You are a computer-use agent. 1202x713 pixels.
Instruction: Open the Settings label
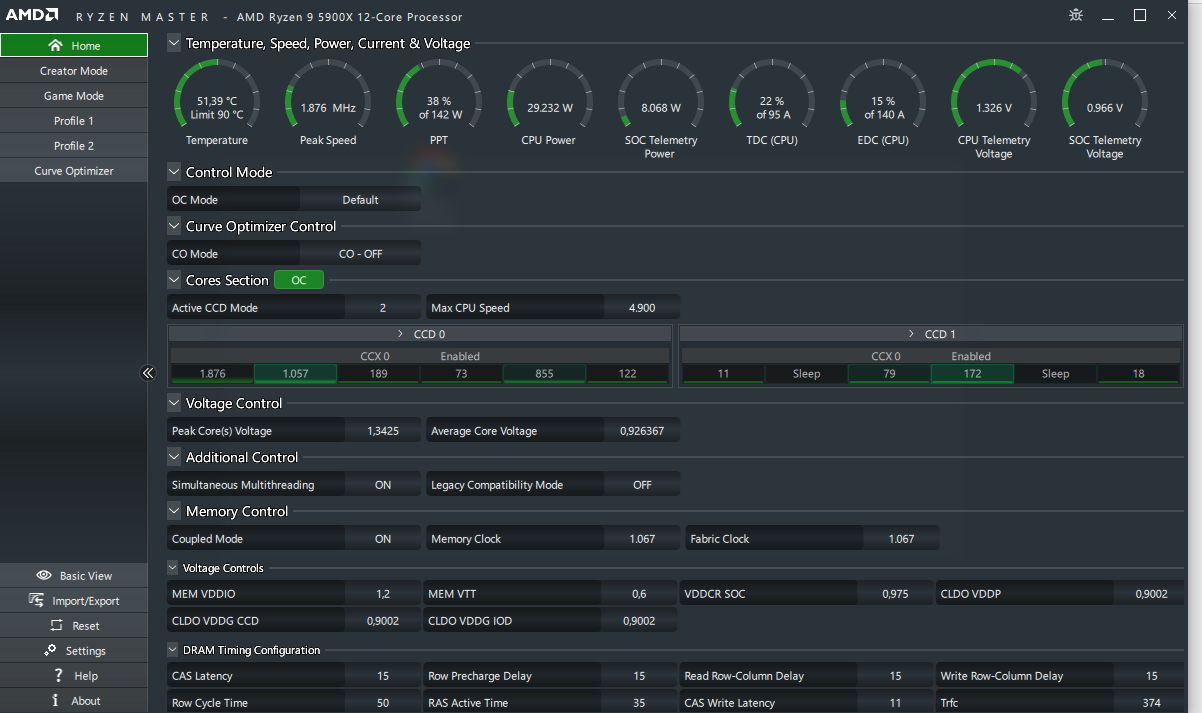(86, 651)
